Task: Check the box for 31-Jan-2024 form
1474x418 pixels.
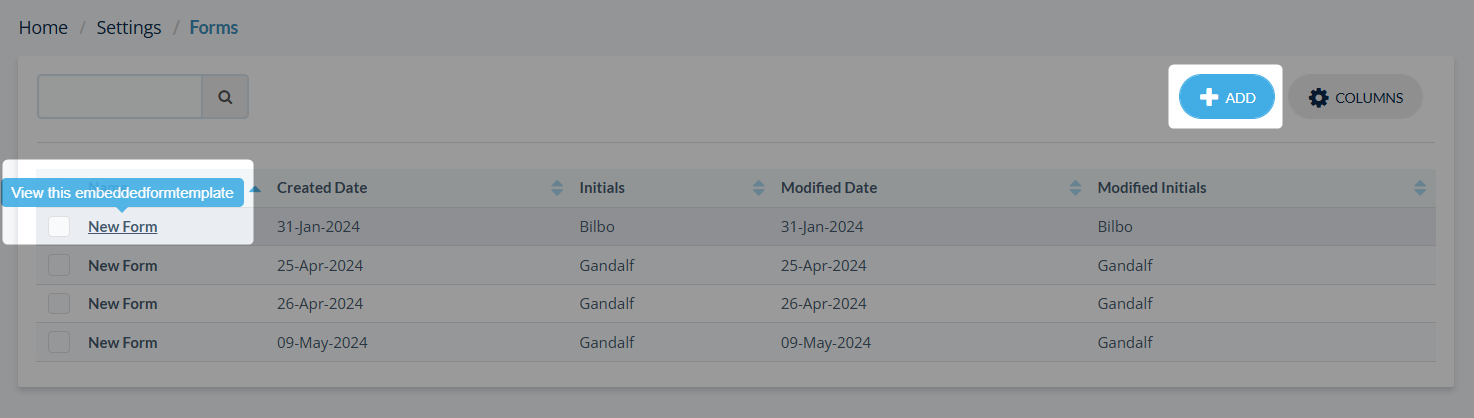Action: (59, 226)
